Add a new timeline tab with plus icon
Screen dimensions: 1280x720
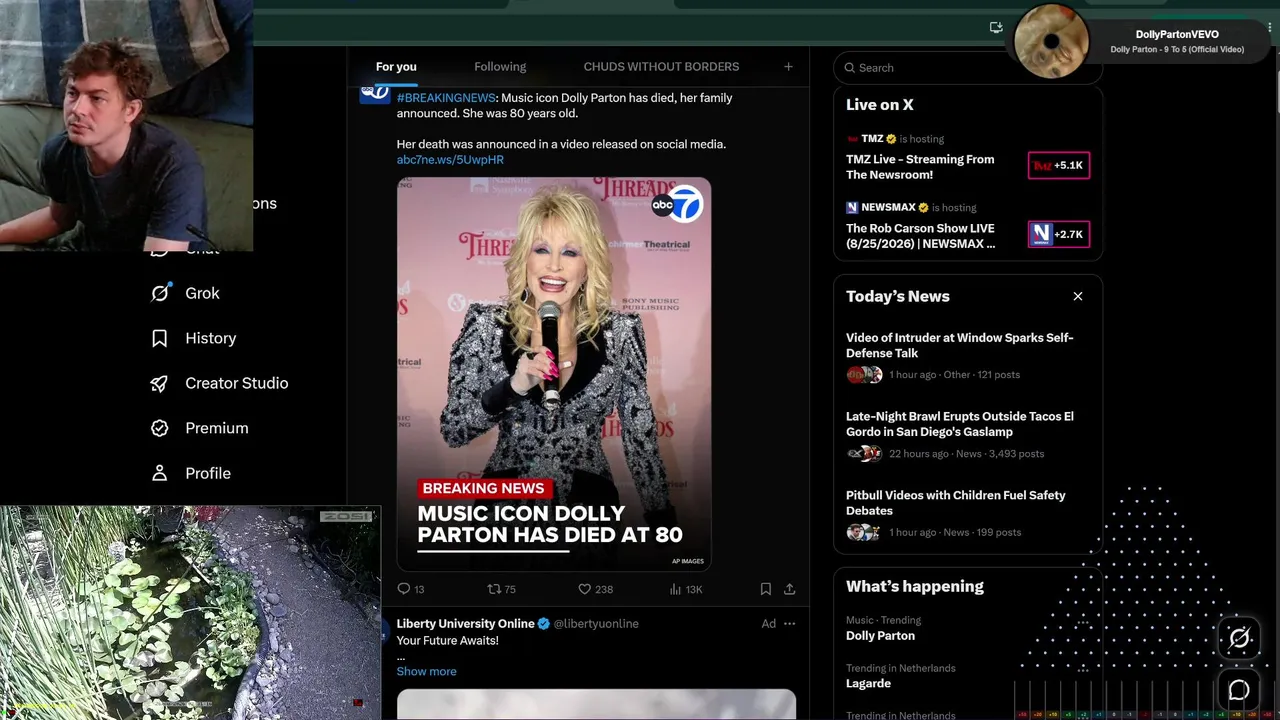click(x=788, y=67)
